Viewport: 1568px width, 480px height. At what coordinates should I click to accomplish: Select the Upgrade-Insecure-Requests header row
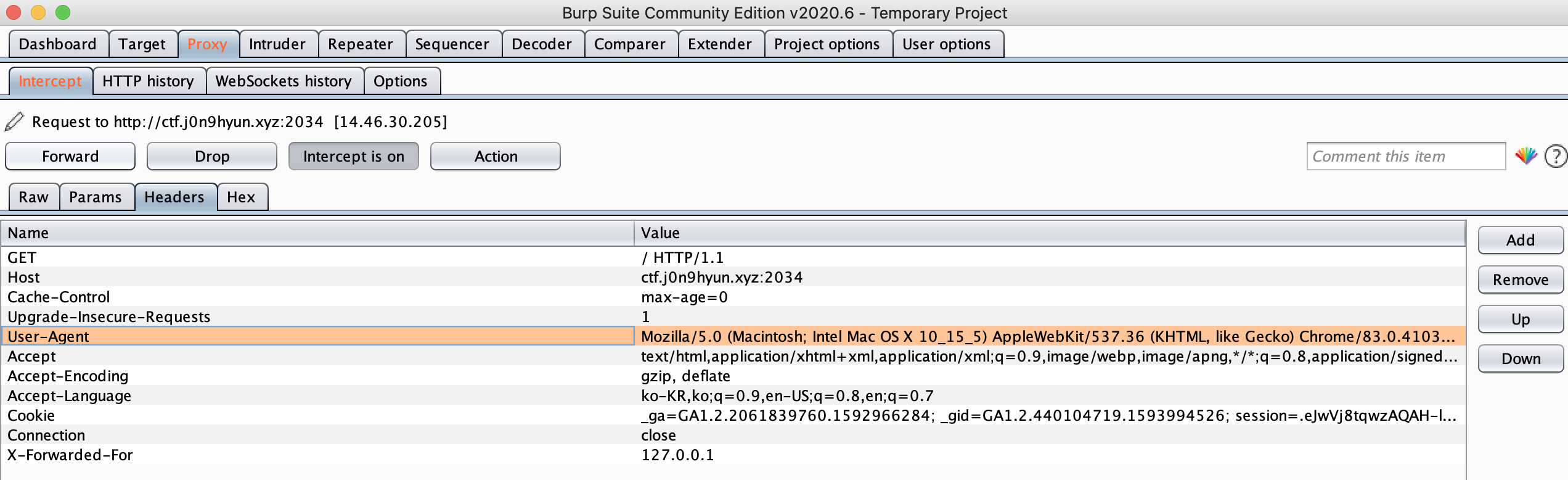pos(733,317)
